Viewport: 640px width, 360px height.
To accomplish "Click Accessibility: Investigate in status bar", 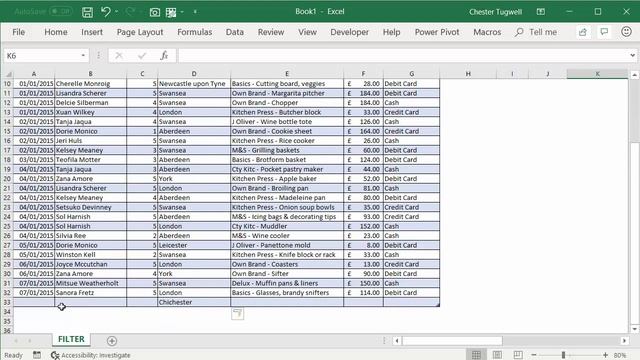I will [91, 356].
